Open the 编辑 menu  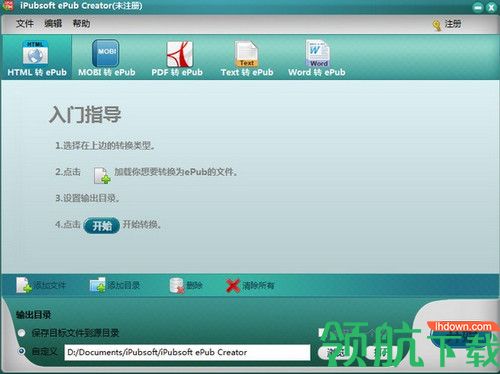coord(53,24)
